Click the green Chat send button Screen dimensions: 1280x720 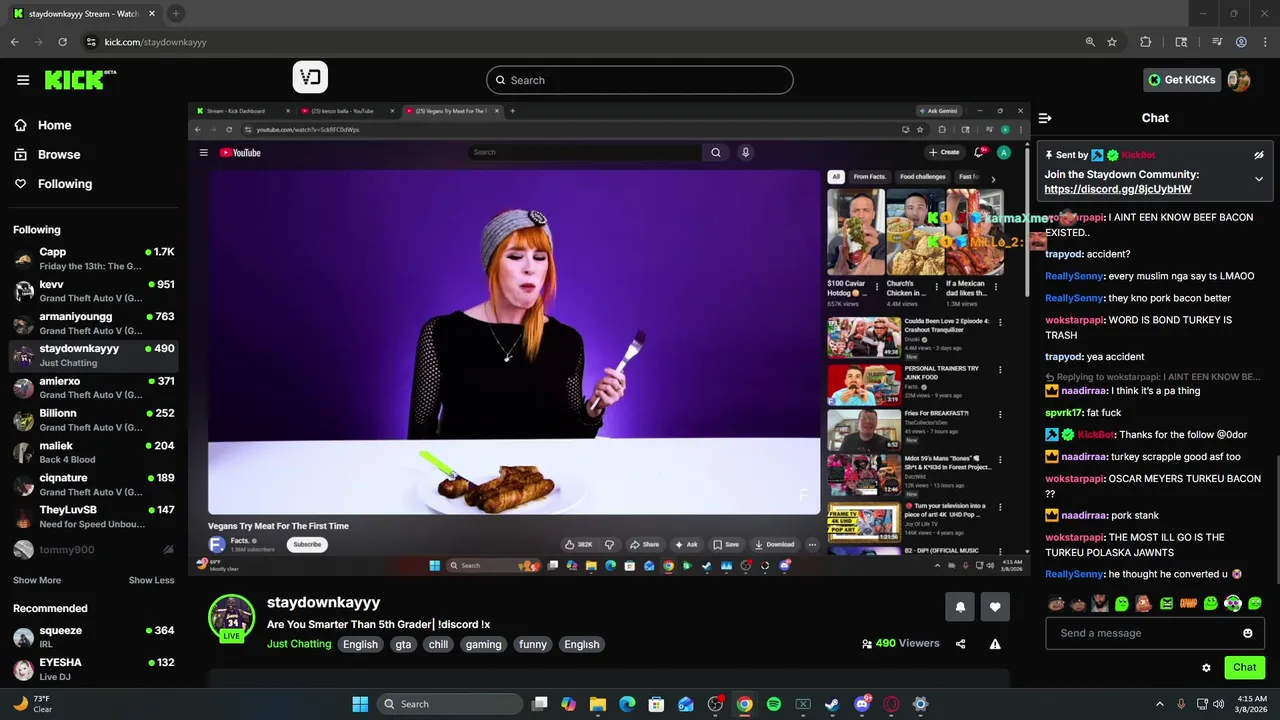click(x=1245, y=667)
